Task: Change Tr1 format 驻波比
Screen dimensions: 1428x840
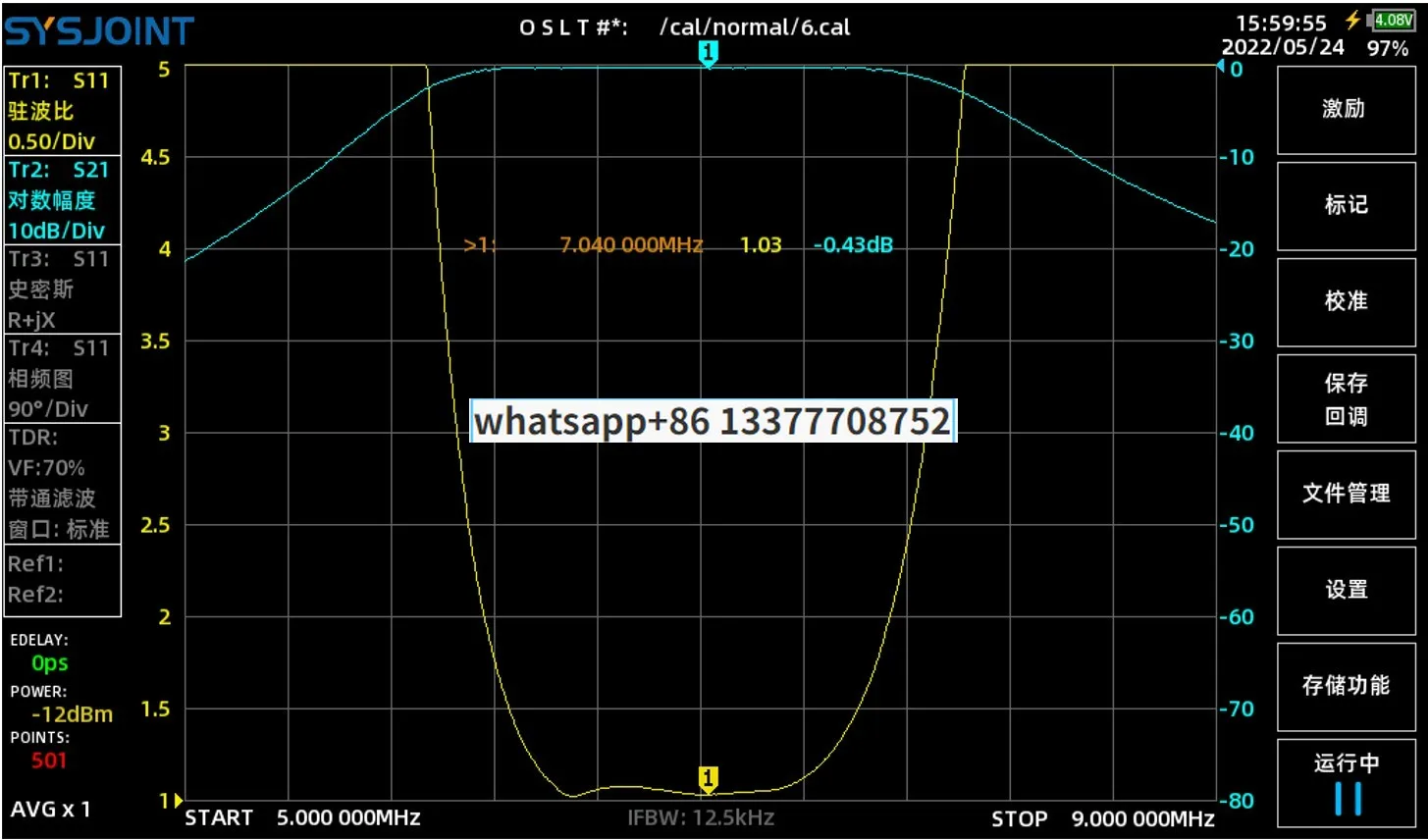Action: (41, 111)
